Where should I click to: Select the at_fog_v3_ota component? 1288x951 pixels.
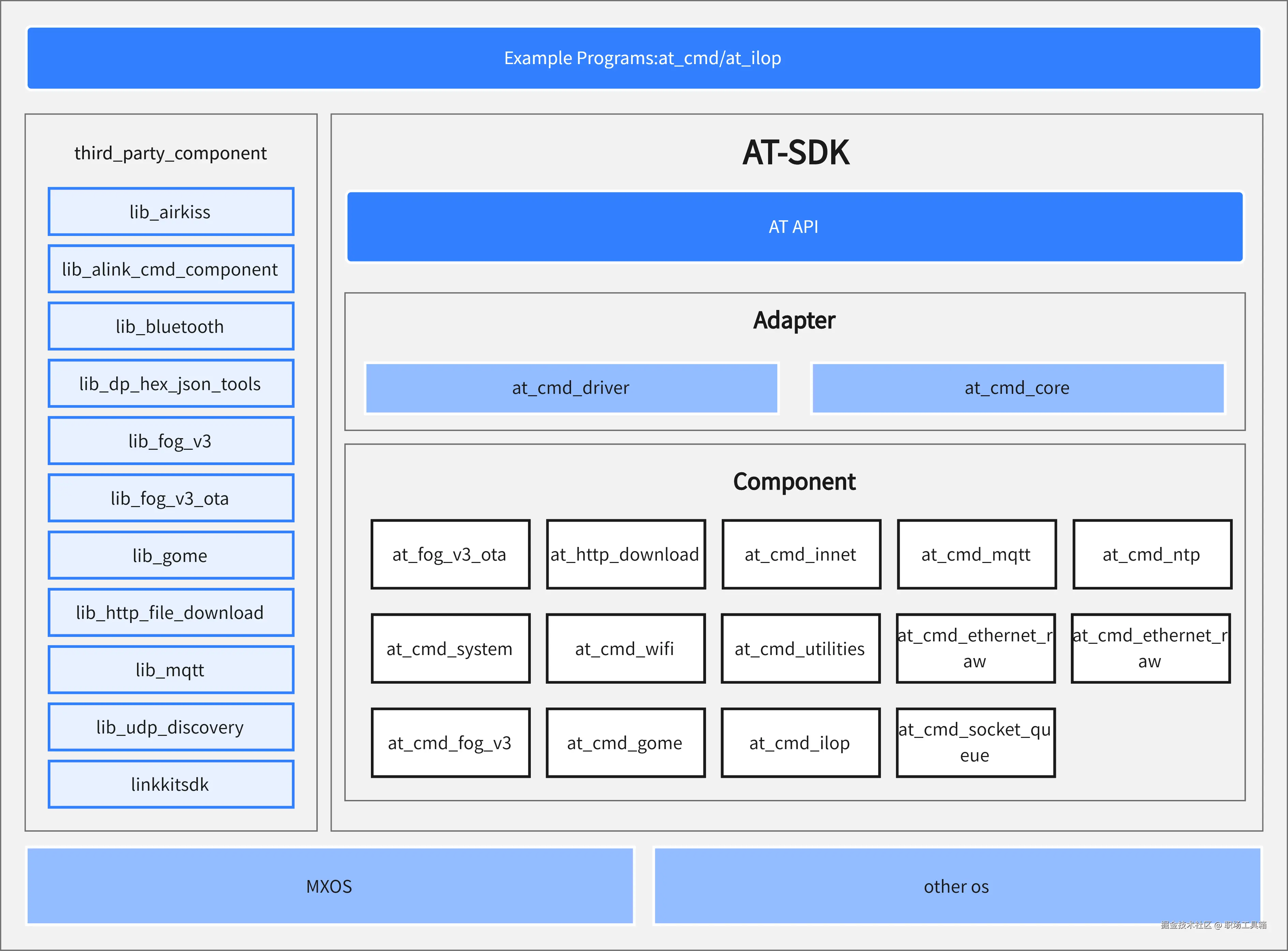click(450, 554)
